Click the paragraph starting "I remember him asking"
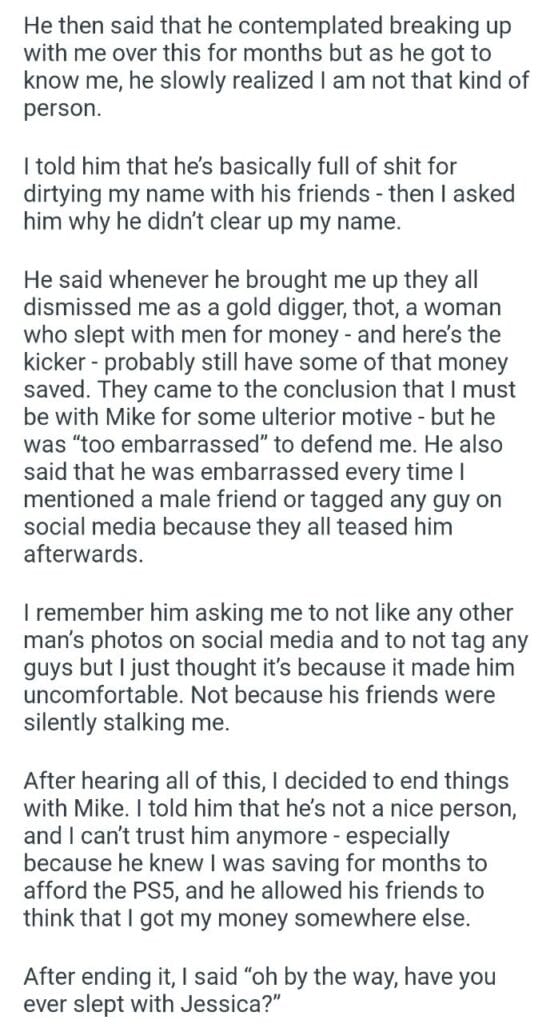Viewport: 558px width, 1024px height. pos(275,668)
